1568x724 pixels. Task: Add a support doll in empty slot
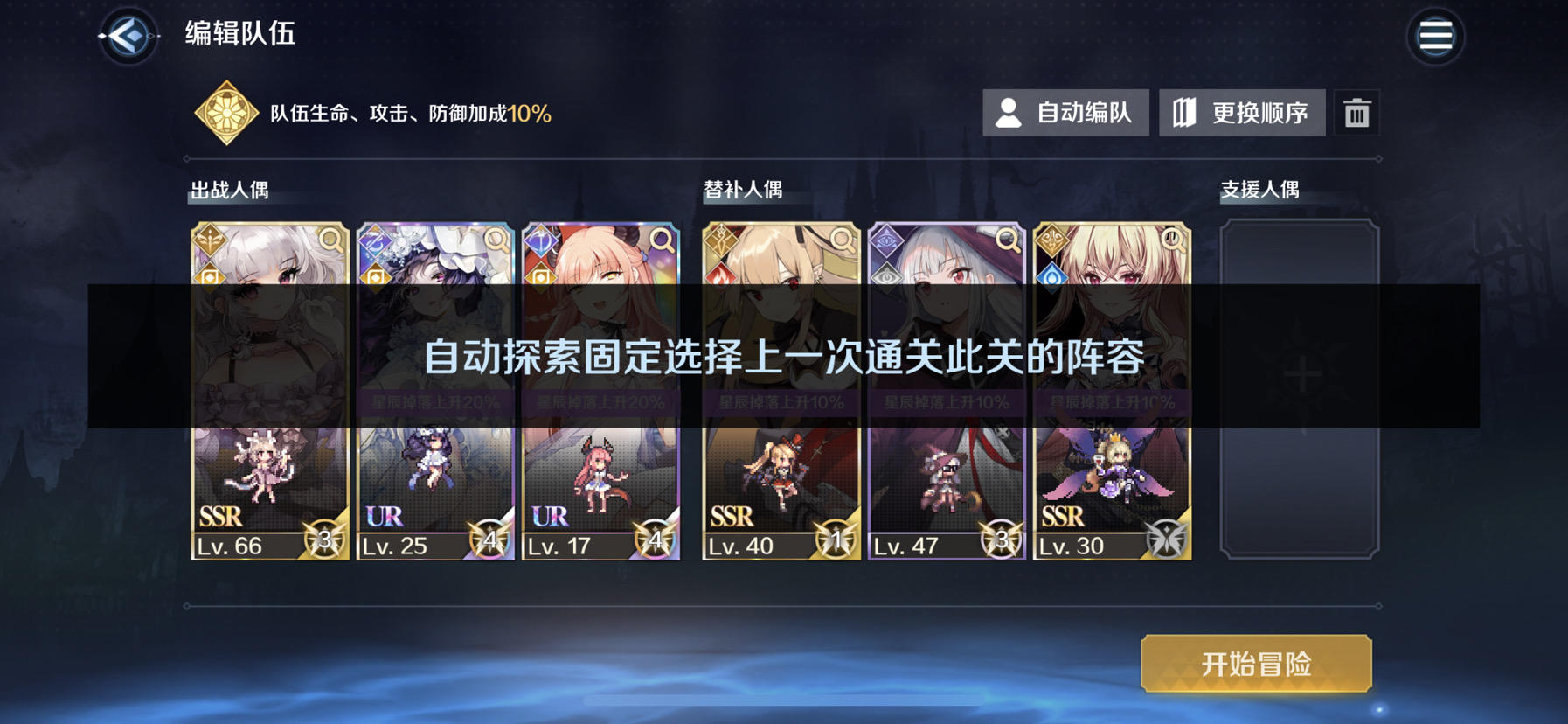(x=1300, y=389)
